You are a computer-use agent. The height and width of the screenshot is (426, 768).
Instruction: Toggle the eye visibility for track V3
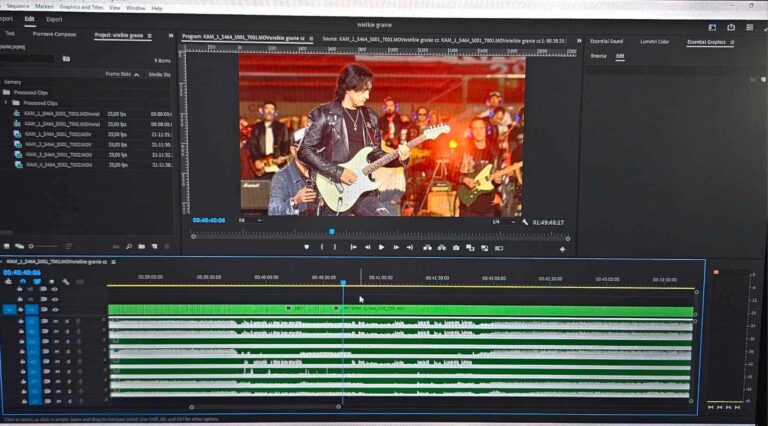[54, 289]
